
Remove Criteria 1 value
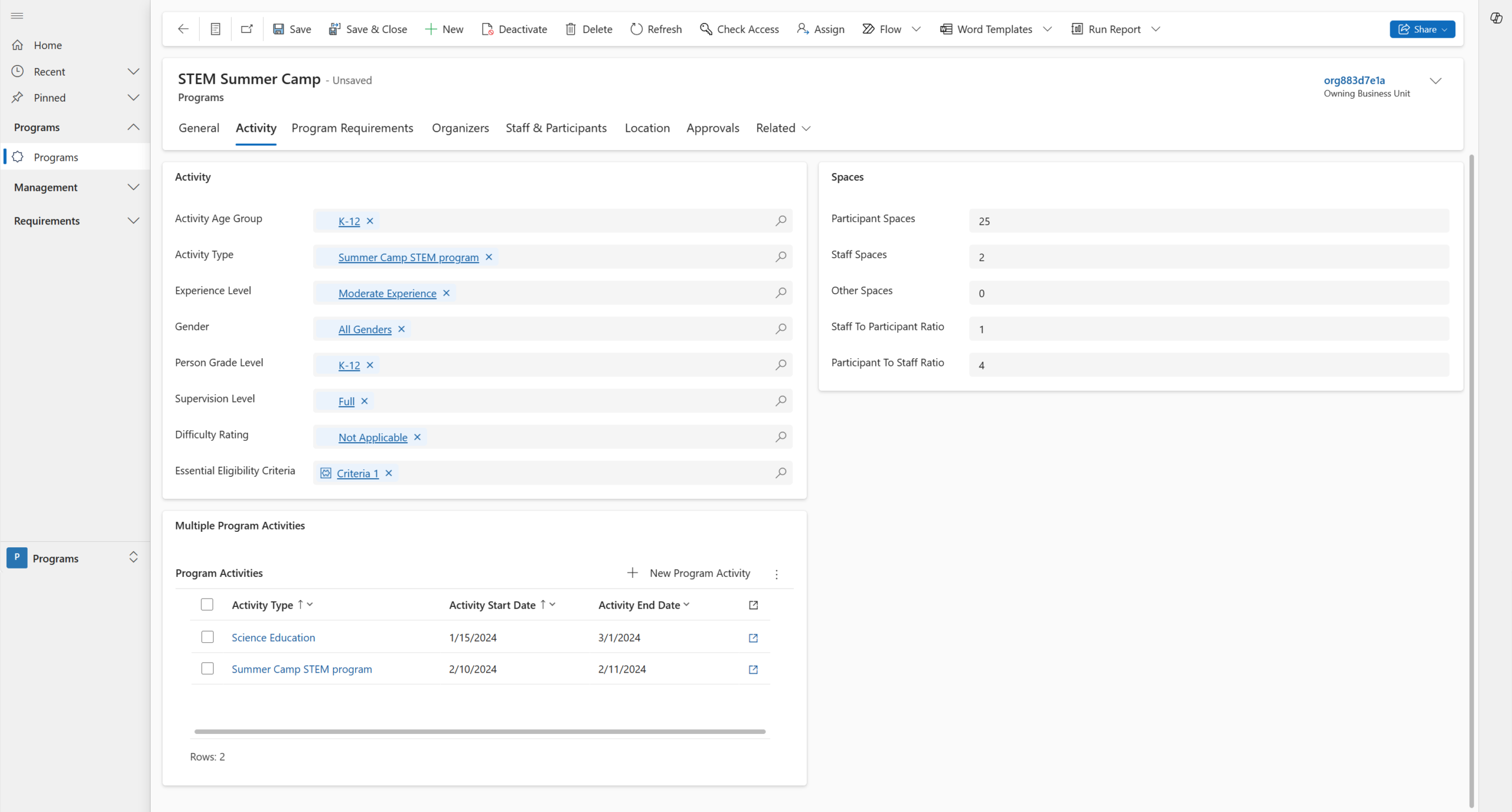(x=389, y=473)
